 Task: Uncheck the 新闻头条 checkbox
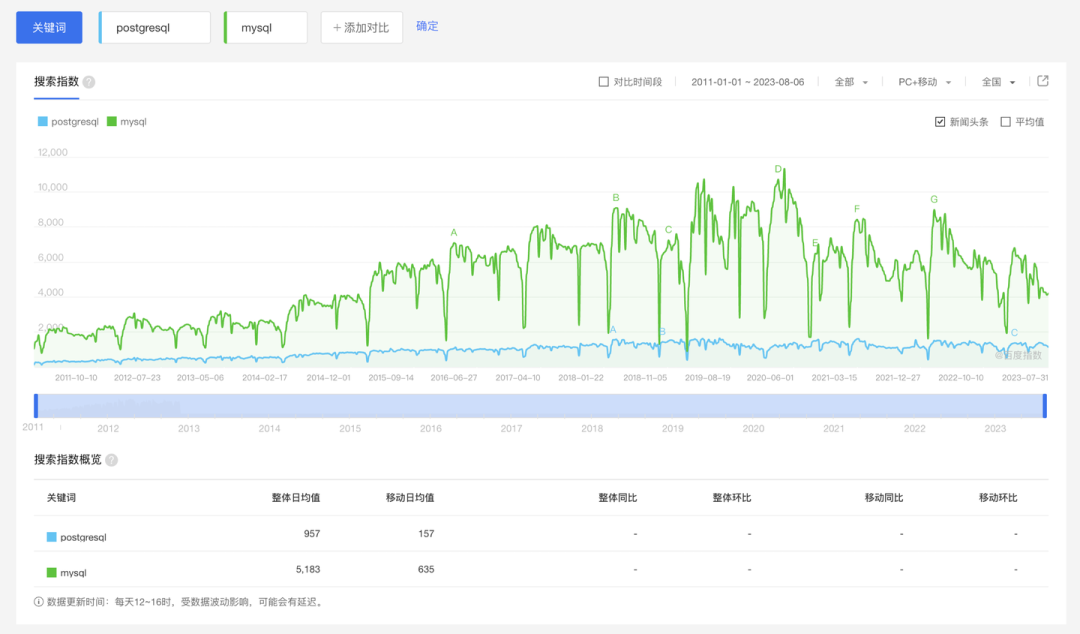pos(939,122)
